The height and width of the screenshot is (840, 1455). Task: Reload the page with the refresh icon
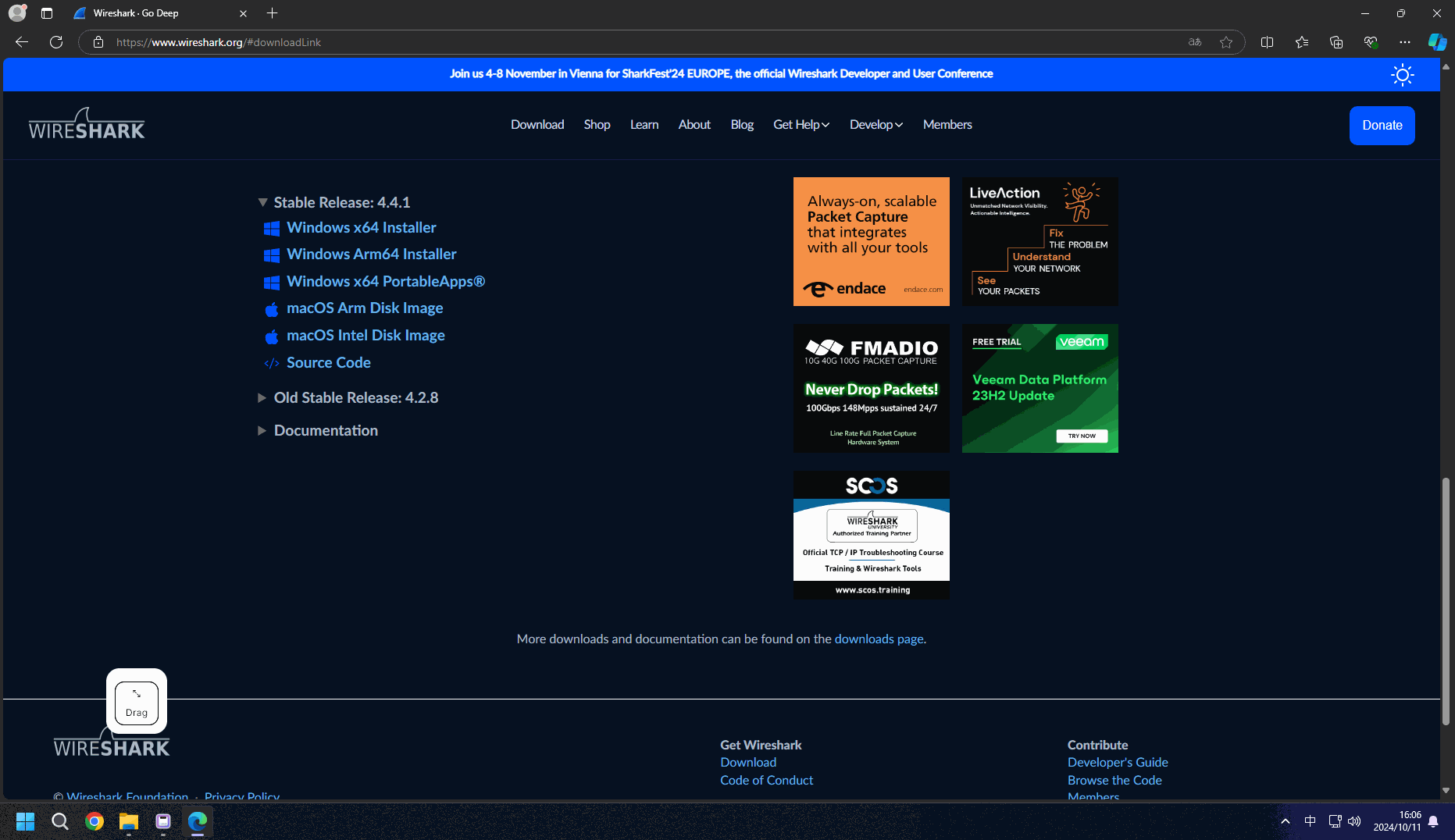(x=56, y=42)
